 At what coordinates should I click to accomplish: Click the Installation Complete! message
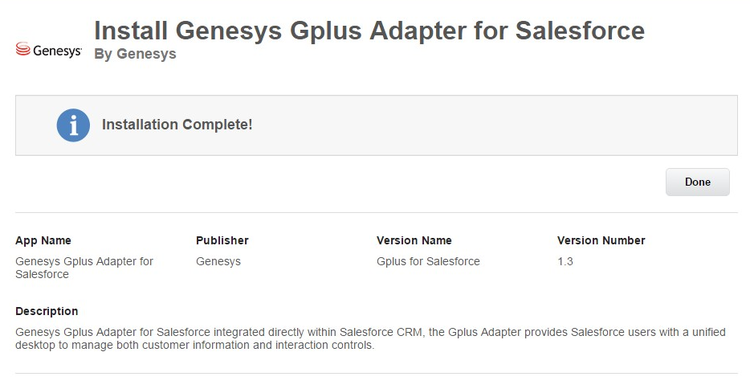click(x=177, y=125)
